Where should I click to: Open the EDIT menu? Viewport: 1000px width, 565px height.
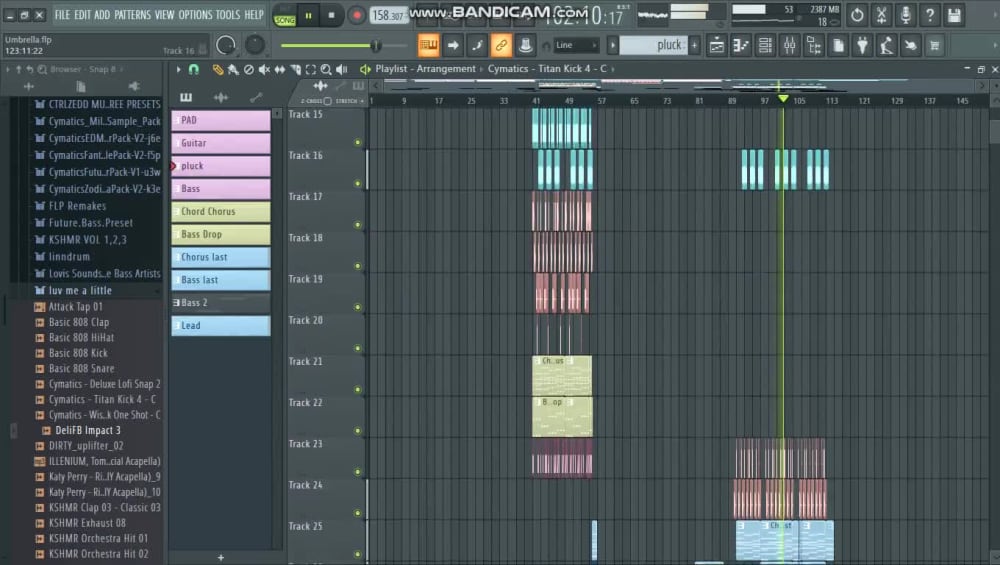pos(82,15)
